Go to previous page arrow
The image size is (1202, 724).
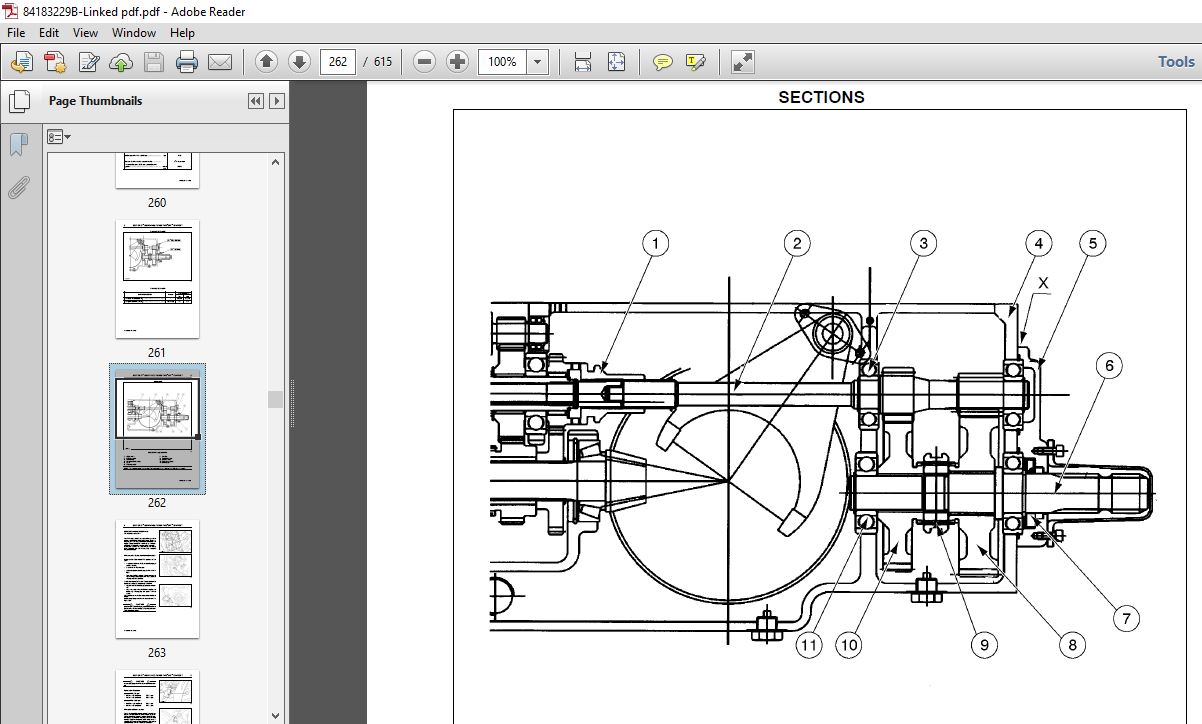point(266,62)
